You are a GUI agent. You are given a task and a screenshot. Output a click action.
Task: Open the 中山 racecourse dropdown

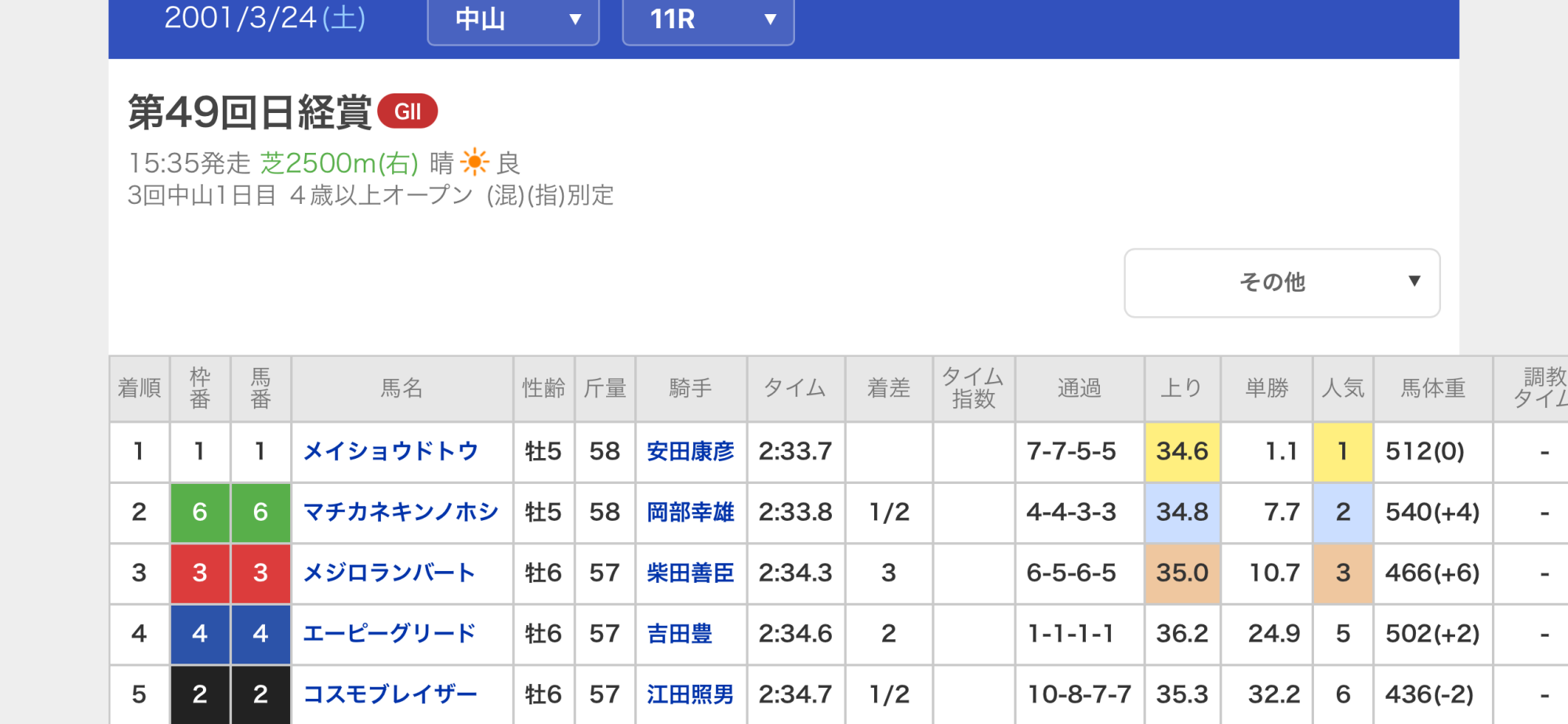(x=513, y=20)
